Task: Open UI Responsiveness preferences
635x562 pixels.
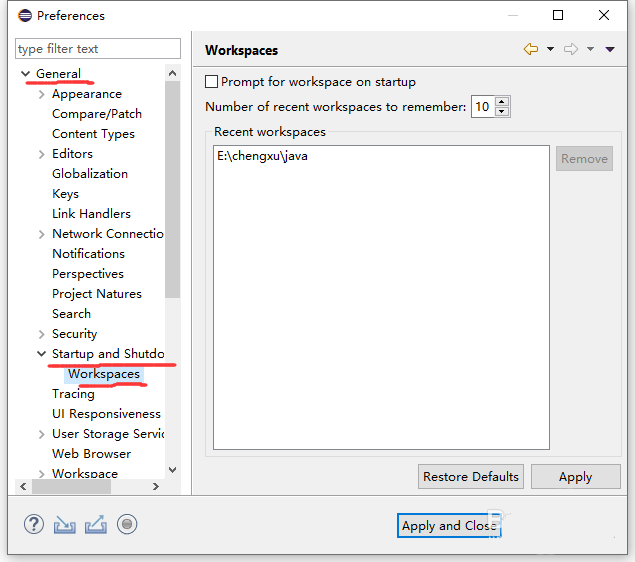Action: [x=106, y=413]
